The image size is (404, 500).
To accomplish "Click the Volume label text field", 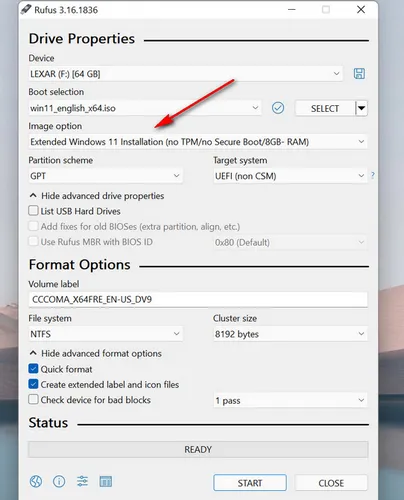I will (x=198, y=299).
